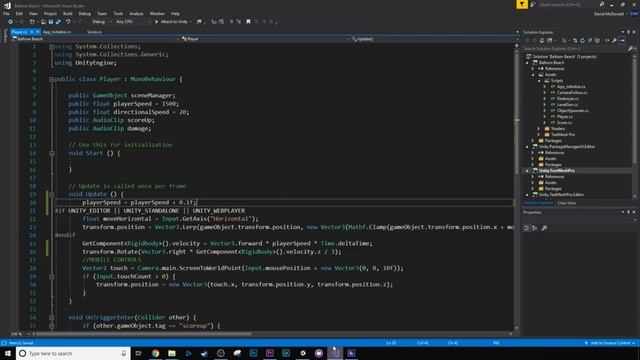Collapse the Start method outline
Viewport: 640px width, 360px height.
51,153
